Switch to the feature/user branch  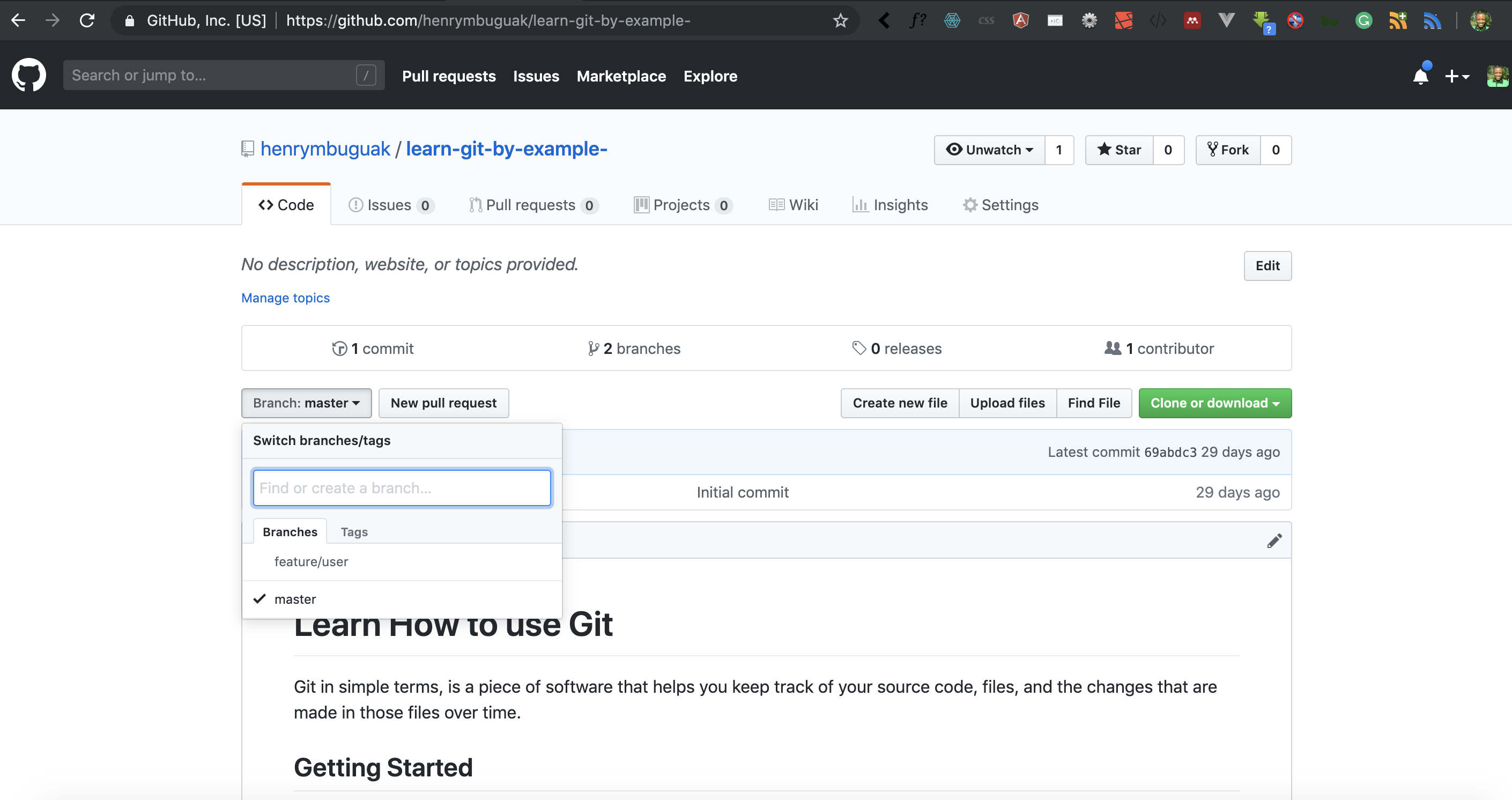[402, 562]
